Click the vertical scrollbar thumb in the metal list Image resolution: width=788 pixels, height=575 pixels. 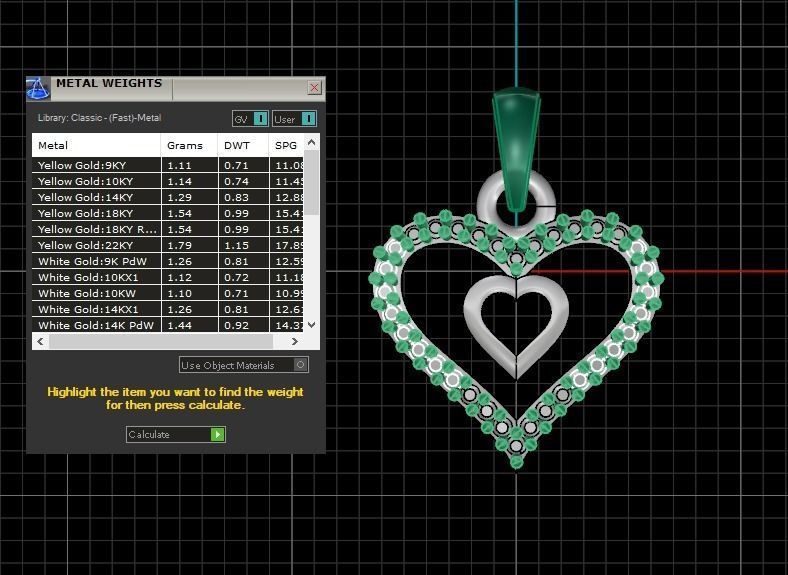coord(312,183)
